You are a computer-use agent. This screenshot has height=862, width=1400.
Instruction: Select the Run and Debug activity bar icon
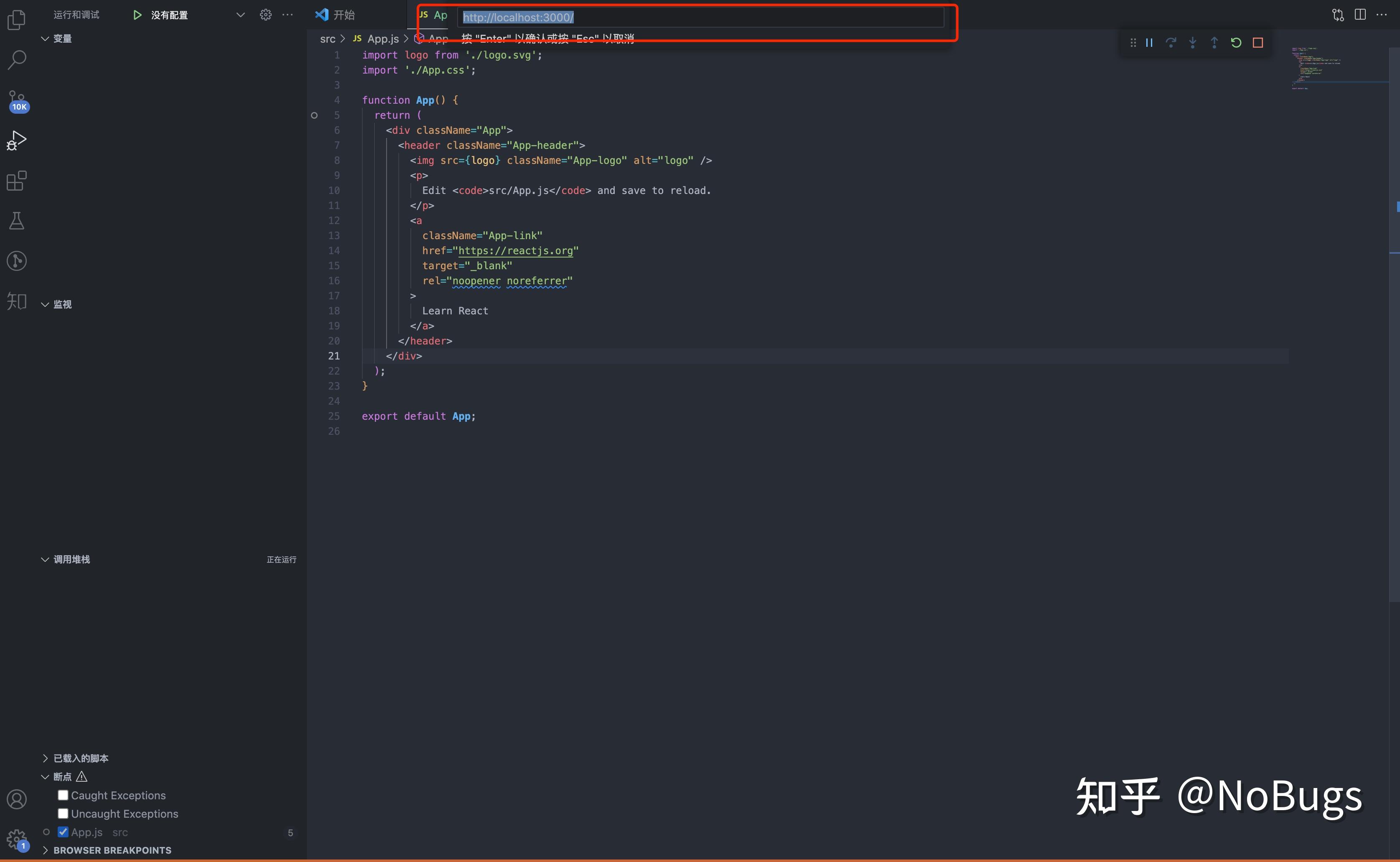17,140
